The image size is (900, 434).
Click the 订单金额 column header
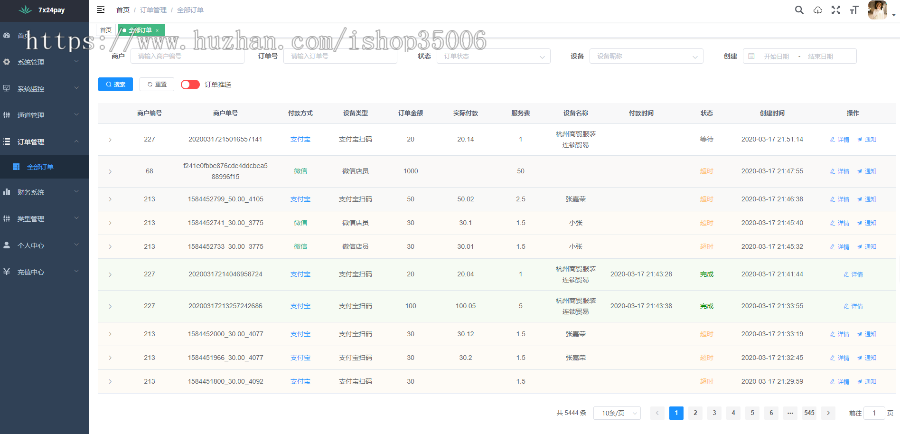coord(410,113)
